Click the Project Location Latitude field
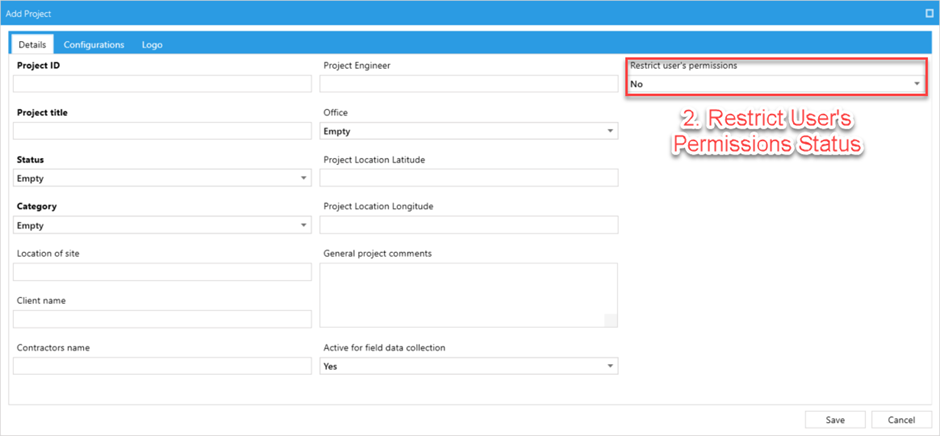Image resolution: width=940 pixels, height=436 pixels. tap(469, 178)
